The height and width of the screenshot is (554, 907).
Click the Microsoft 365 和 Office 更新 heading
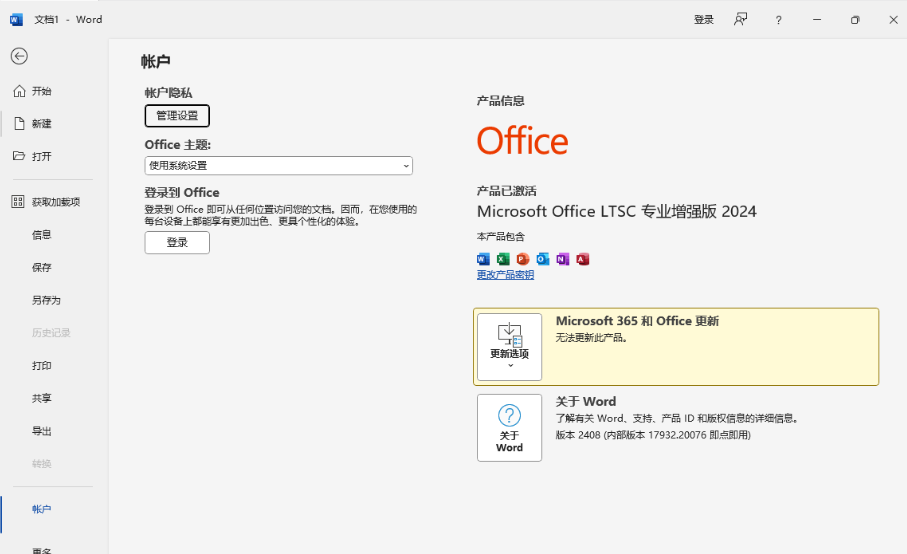637,321
